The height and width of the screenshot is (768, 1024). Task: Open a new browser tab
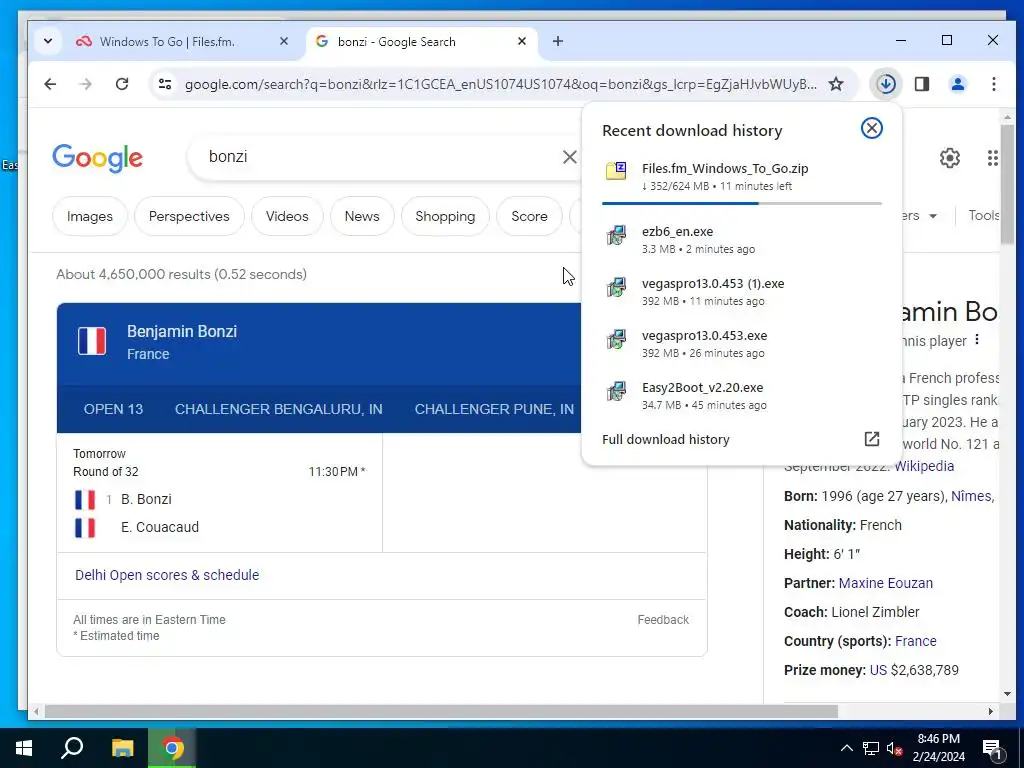click(x=558, y=41)
